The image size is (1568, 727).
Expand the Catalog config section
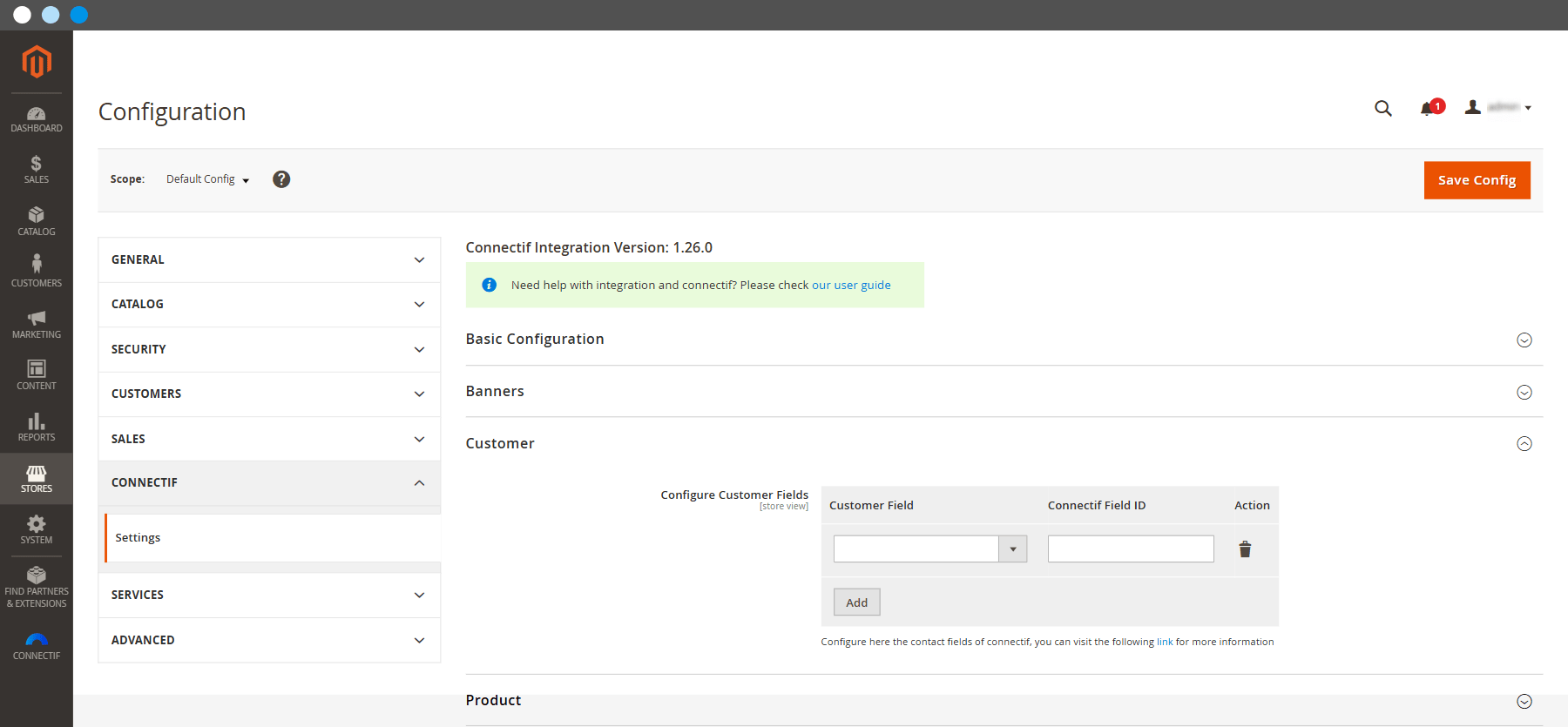coord(269,305)
